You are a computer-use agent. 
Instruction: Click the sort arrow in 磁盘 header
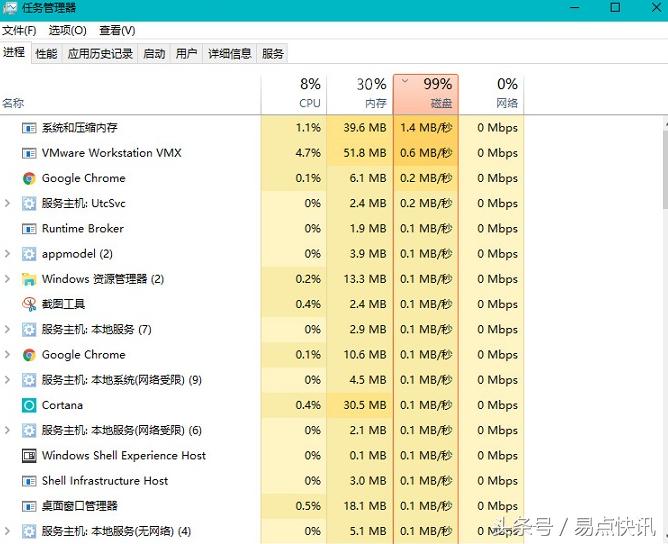point(405,81)
